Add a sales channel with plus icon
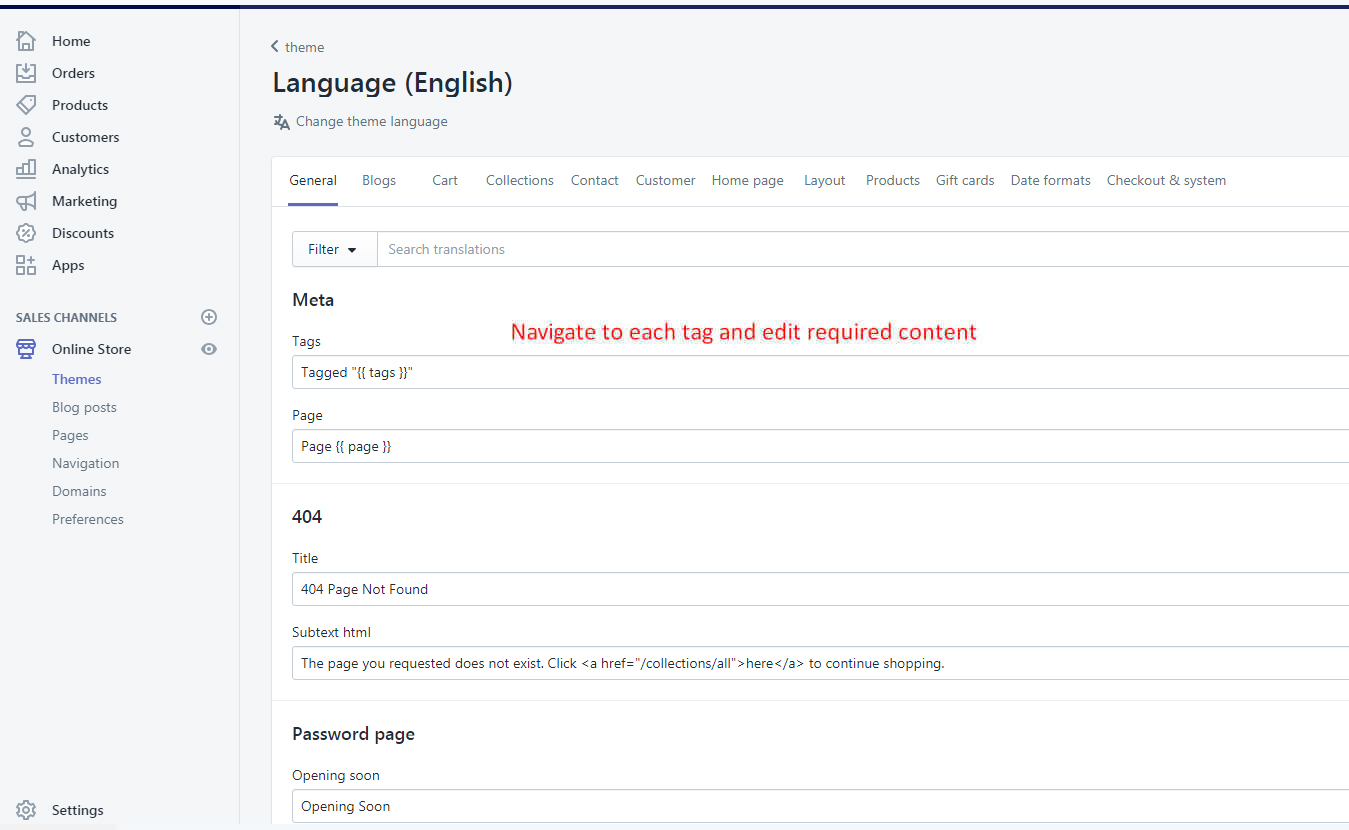 pos(209,317)
